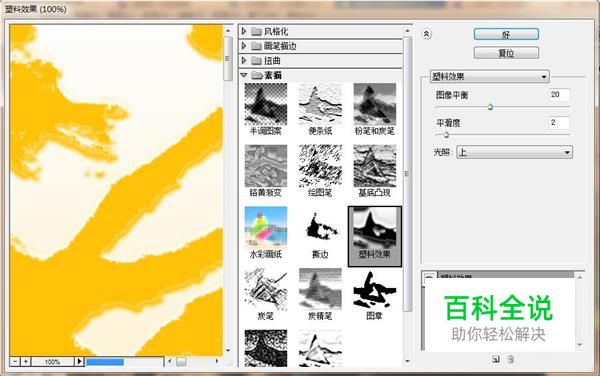Zoom in preview with plus button
This screenshot has width=600, height=376.
[26, 361]
